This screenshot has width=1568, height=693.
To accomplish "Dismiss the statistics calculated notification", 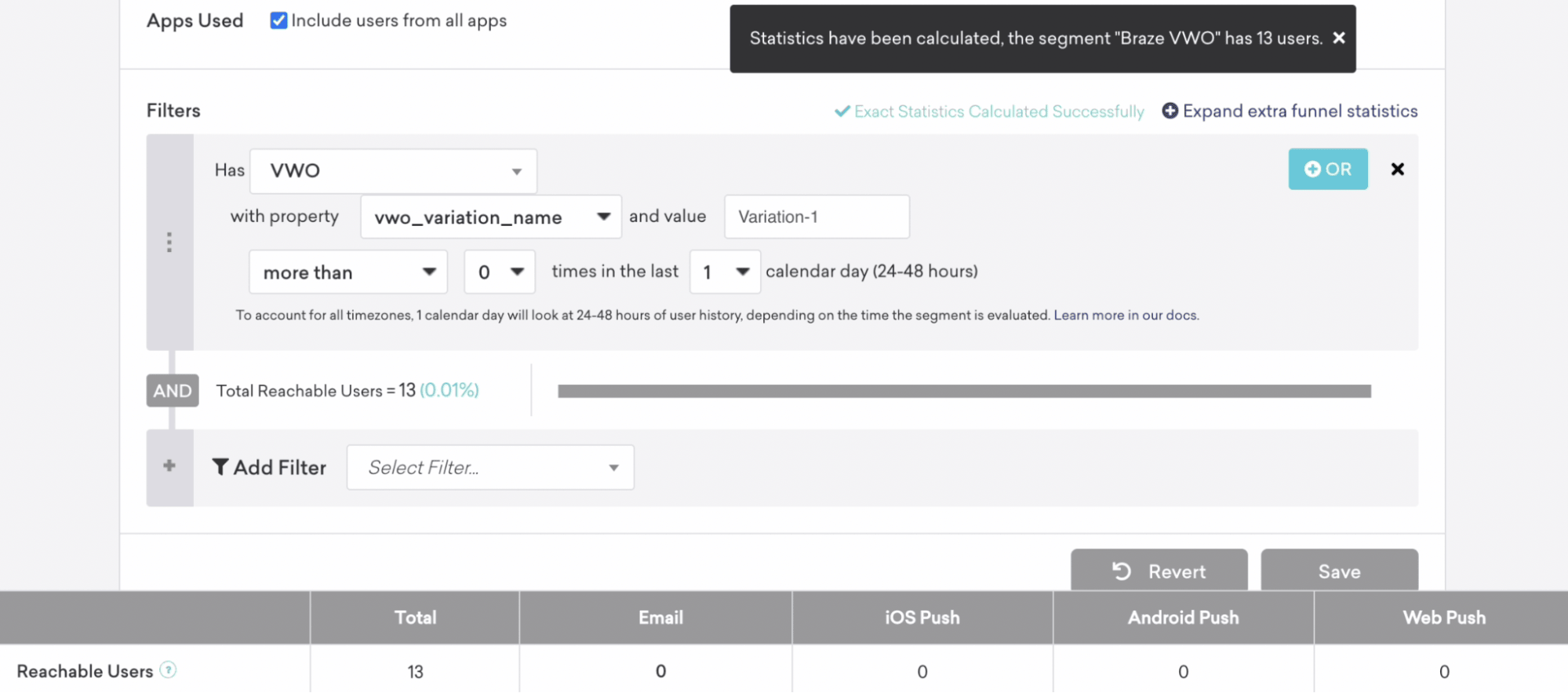I will click(1339, 38).
